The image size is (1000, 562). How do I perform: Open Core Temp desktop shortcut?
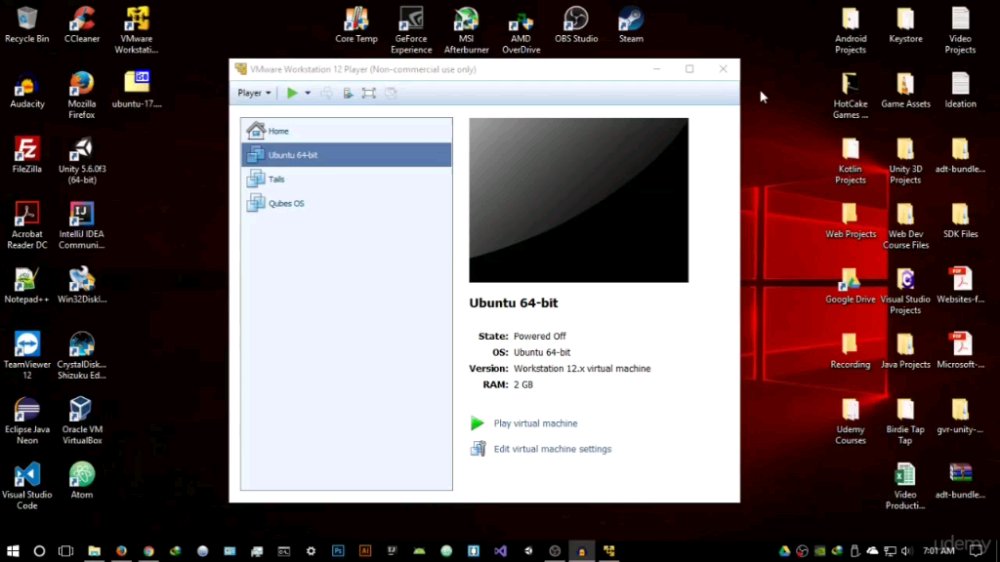pyautogui.click(x=356, y=26)
